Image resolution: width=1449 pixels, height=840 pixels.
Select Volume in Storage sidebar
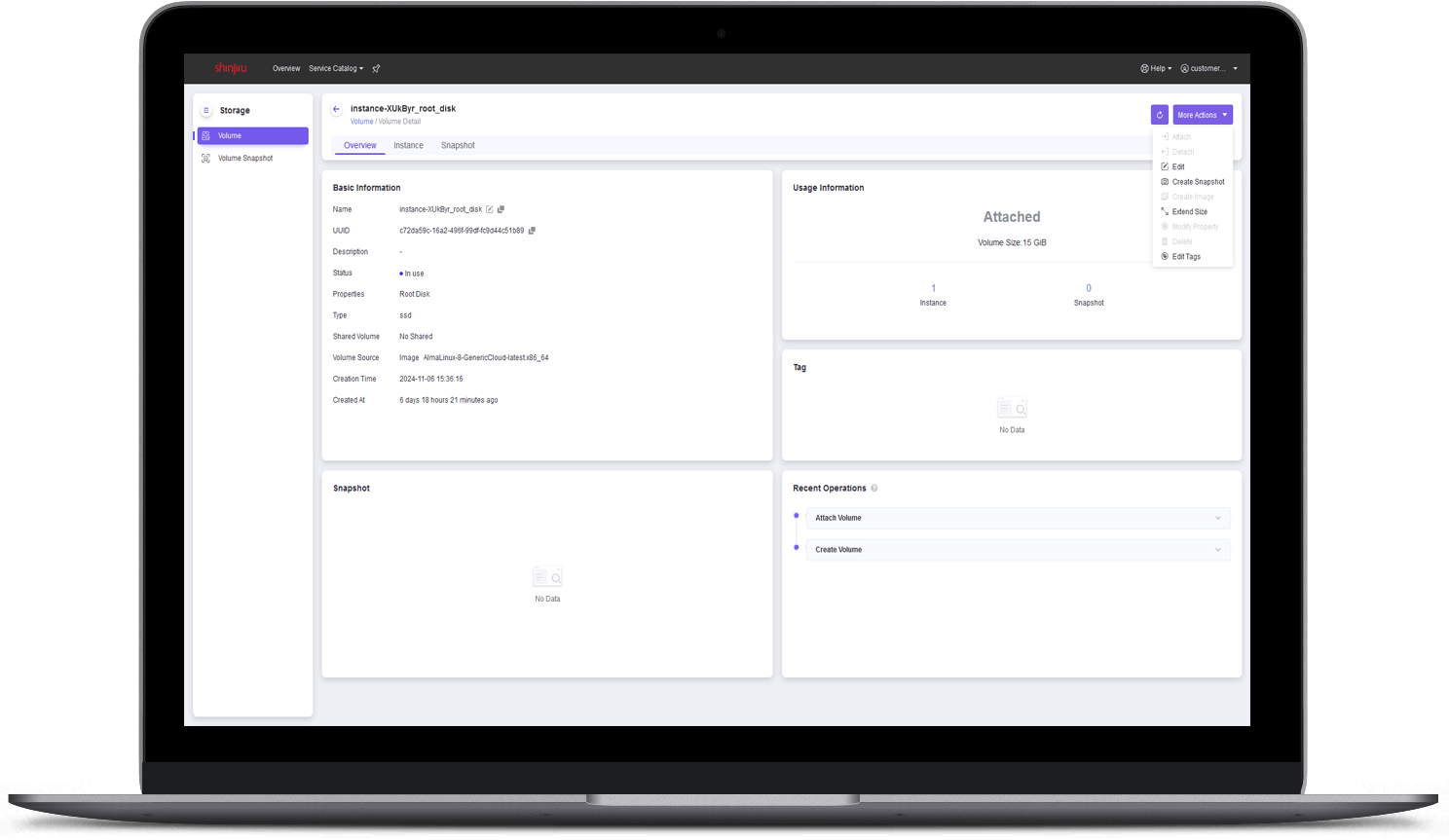(x=253, y=136)
